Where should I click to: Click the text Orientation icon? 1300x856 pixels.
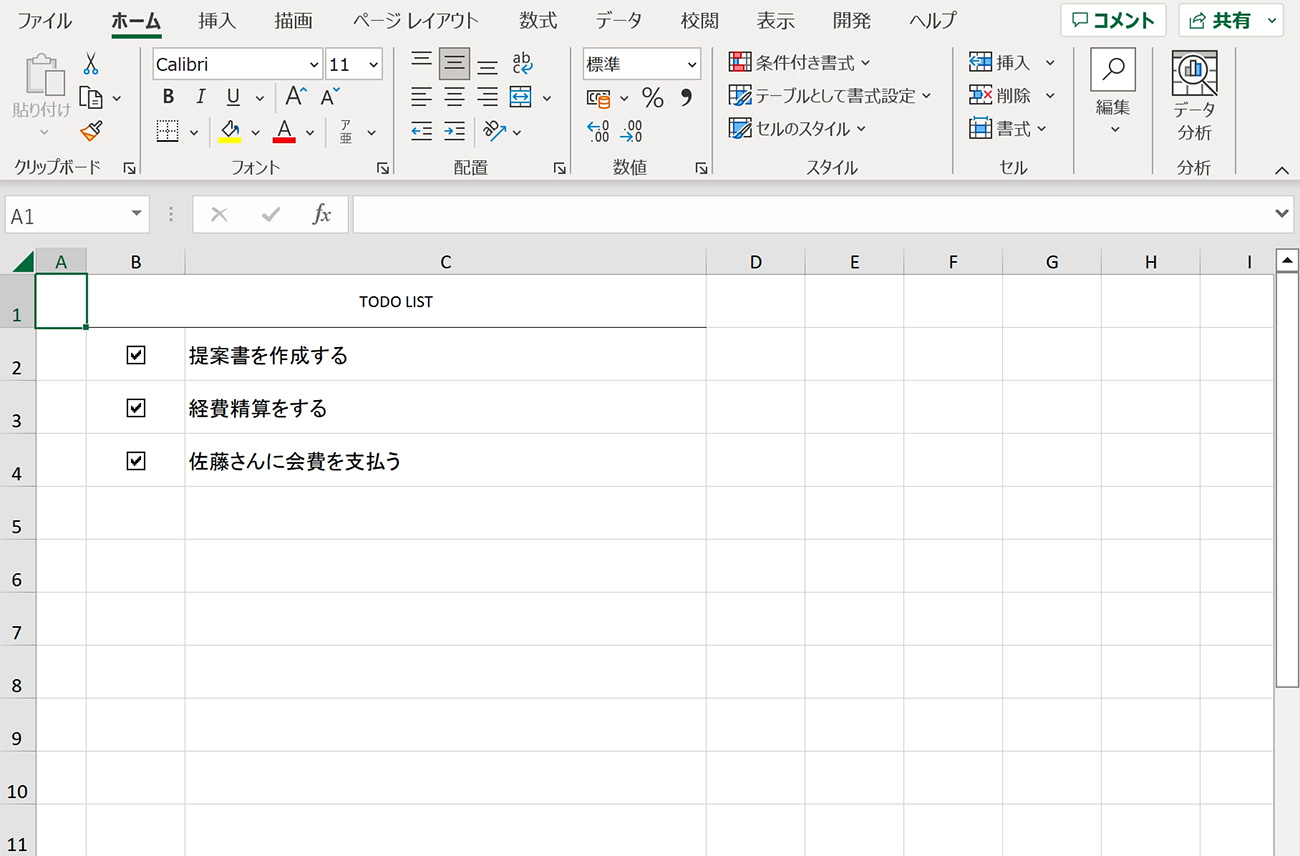[x=494, y=131]
